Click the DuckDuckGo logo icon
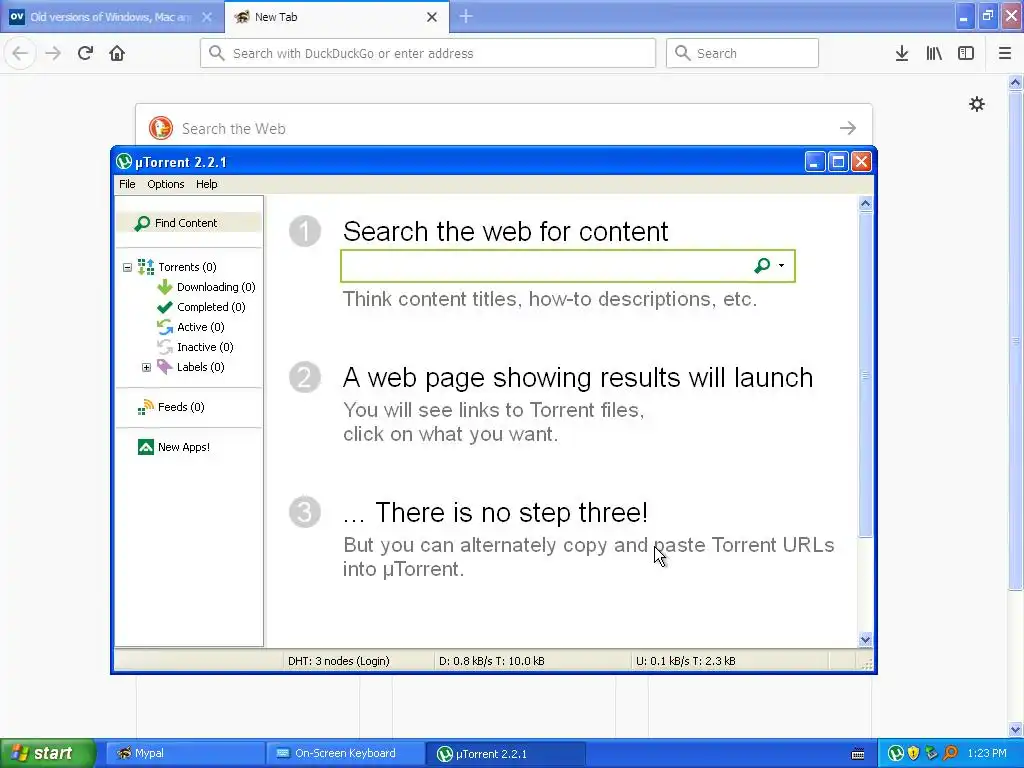The width and height of the screenshot is (1024, 768). pyautogui.click(x=161, y=128)
